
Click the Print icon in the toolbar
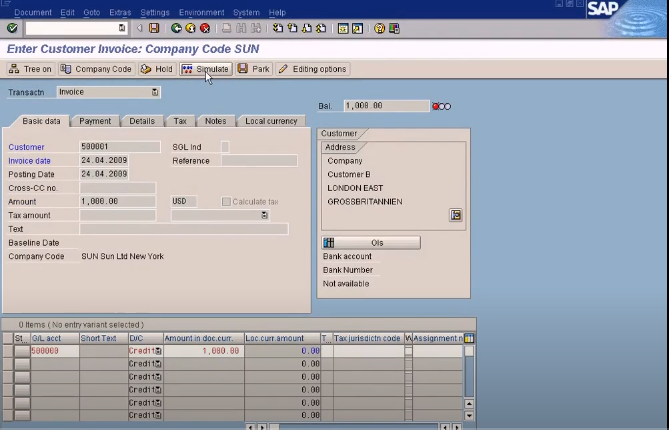pyautogui.click(x=227, y=28)
